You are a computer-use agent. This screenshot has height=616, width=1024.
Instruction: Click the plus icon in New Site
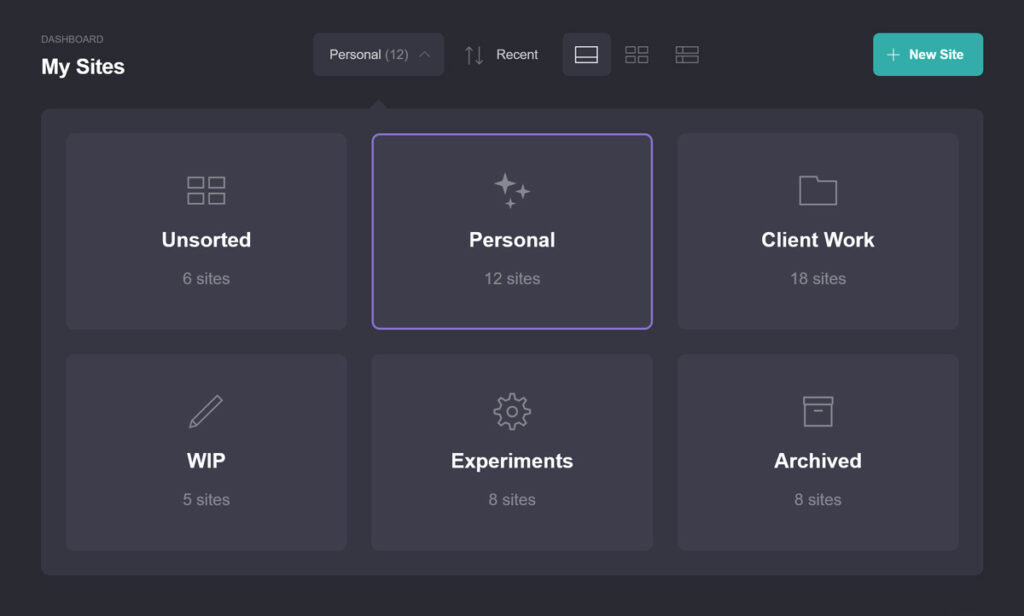pyautogui.click(x=893, y=55)
